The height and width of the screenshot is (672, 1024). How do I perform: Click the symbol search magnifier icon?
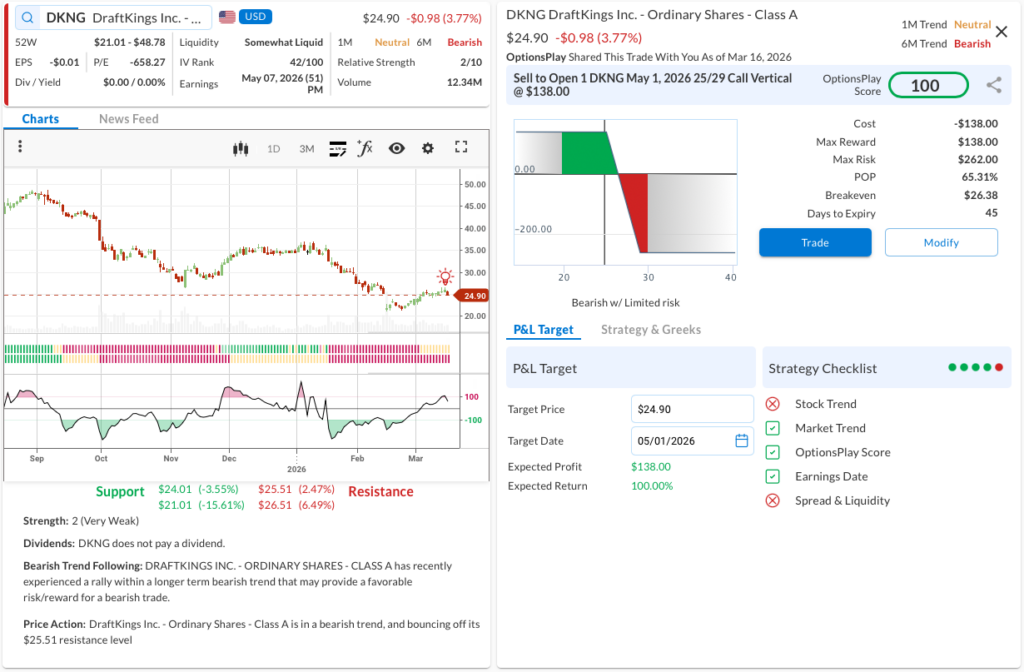click(27, 18)
